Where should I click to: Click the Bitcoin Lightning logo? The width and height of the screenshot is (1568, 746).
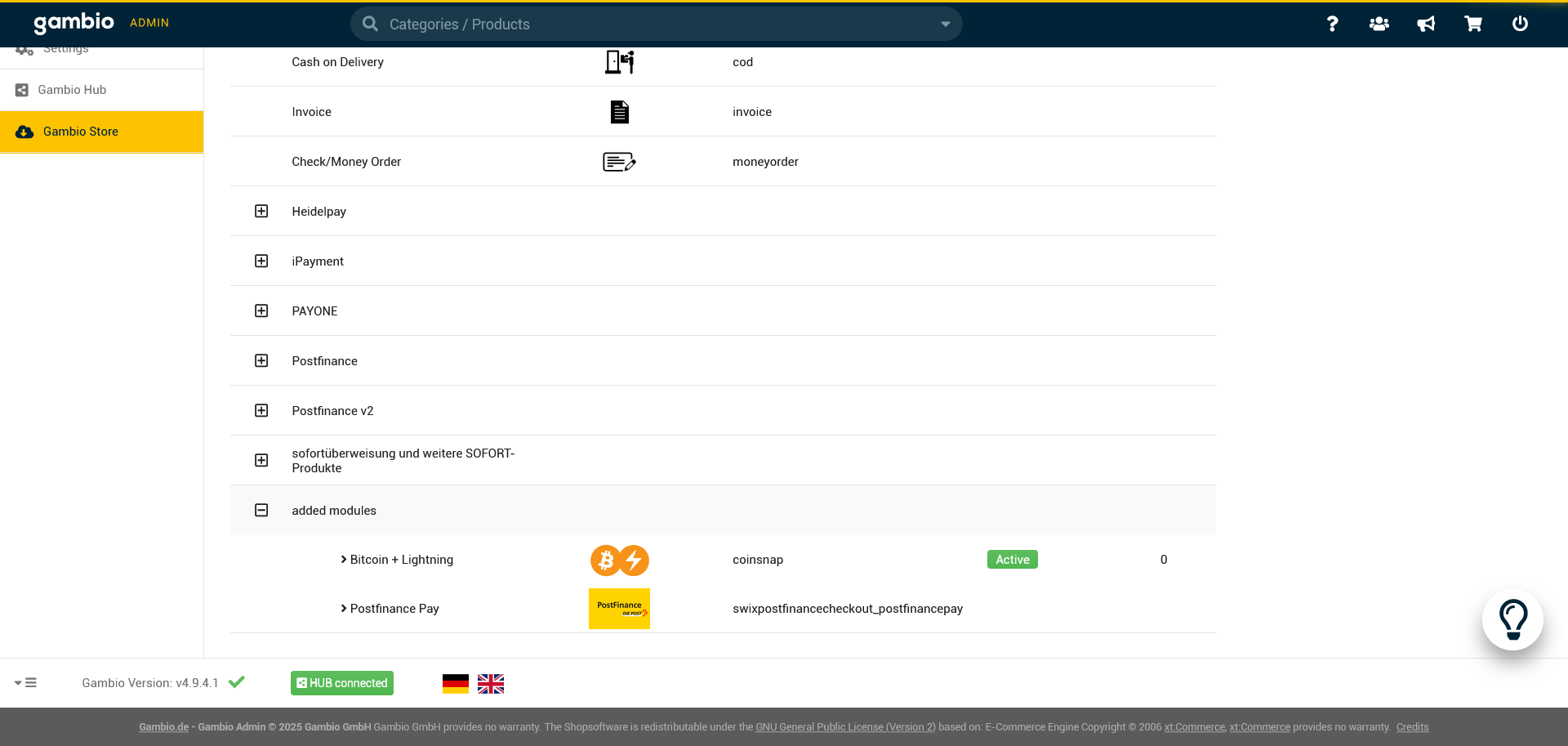620,560
